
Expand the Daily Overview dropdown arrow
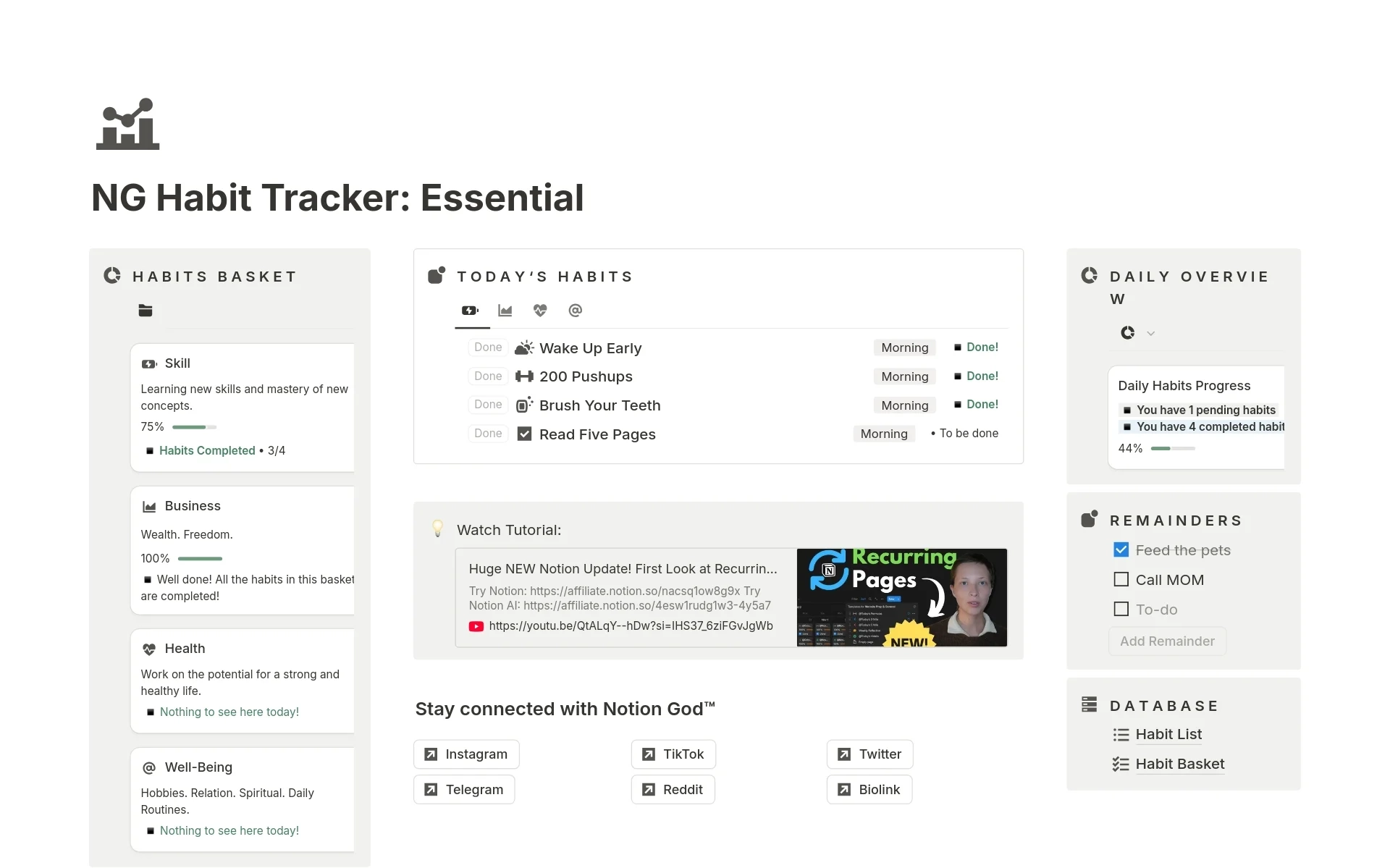point(1149,333)
